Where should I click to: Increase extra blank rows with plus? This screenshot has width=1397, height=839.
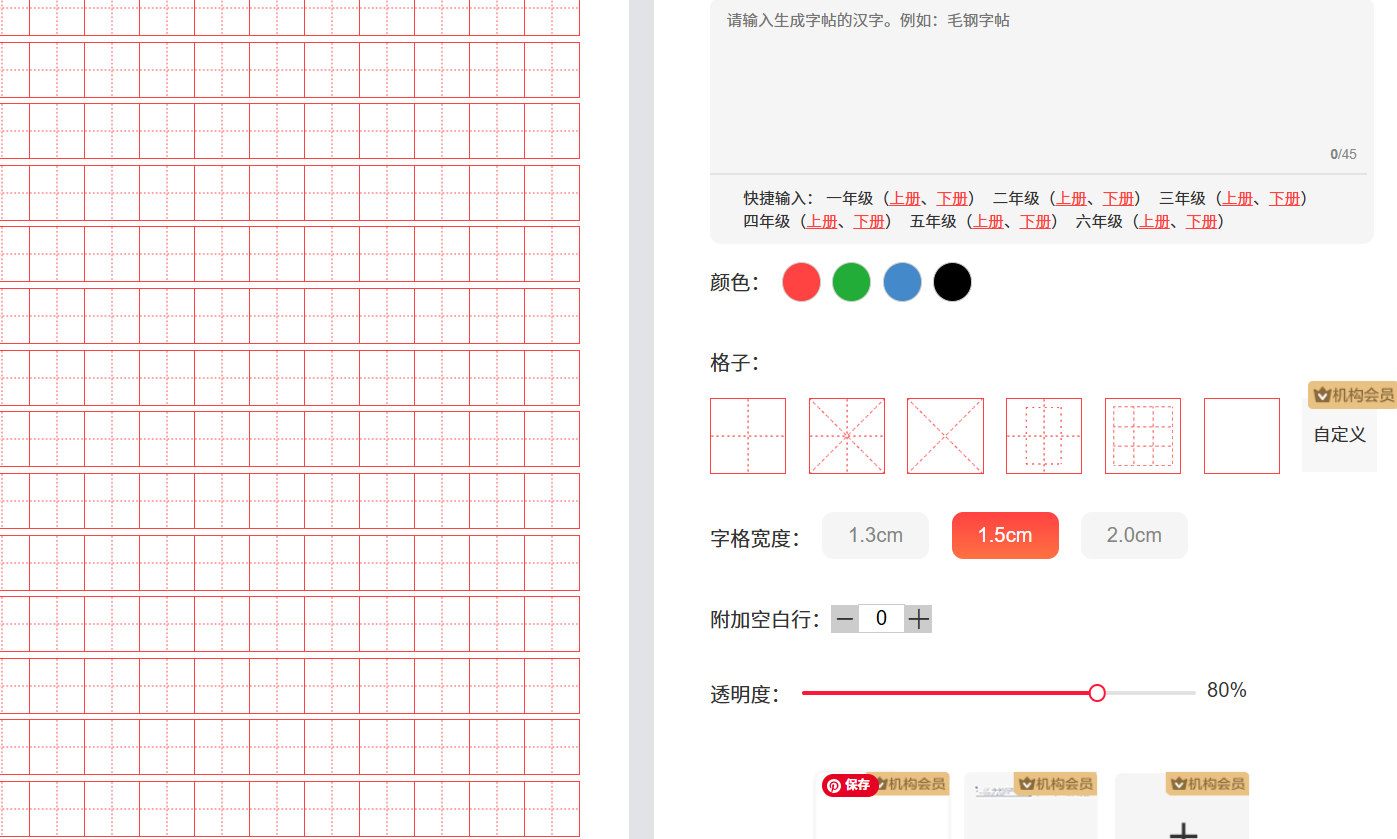[x=918, y=619]
